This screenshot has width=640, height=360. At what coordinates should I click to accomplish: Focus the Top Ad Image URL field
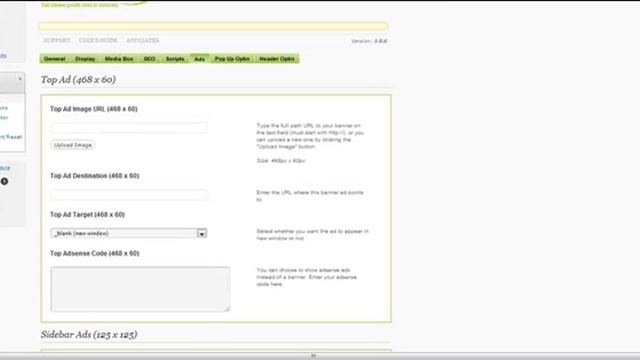click(129, 128)
